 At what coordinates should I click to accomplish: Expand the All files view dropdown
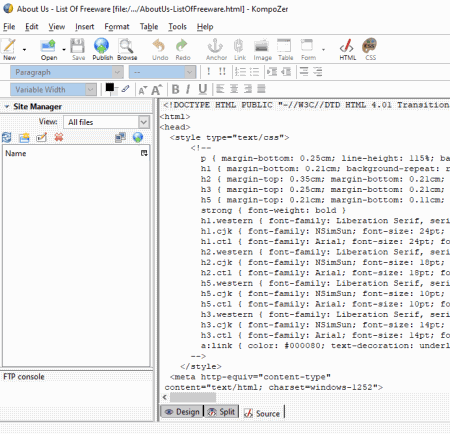pos(106,122)
